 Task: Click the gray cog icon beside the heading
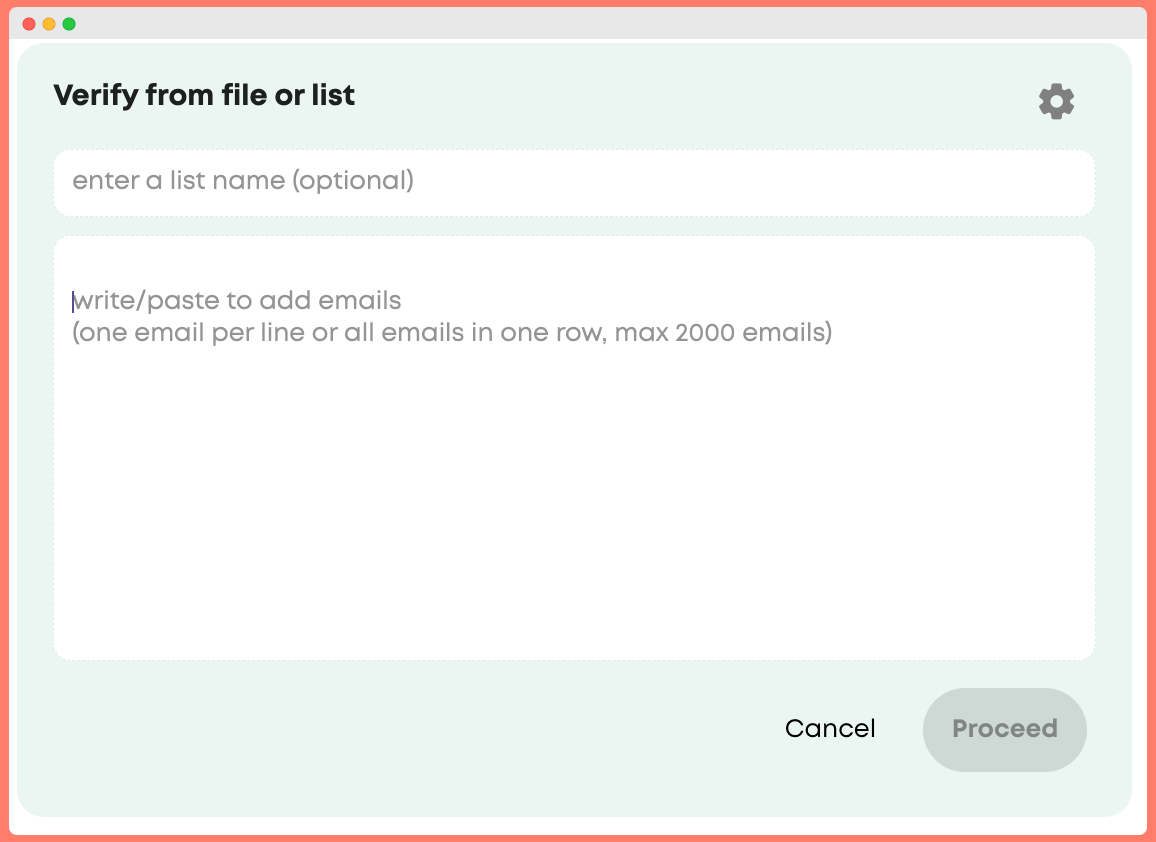pyautogui.click(x=1056, y=101)
